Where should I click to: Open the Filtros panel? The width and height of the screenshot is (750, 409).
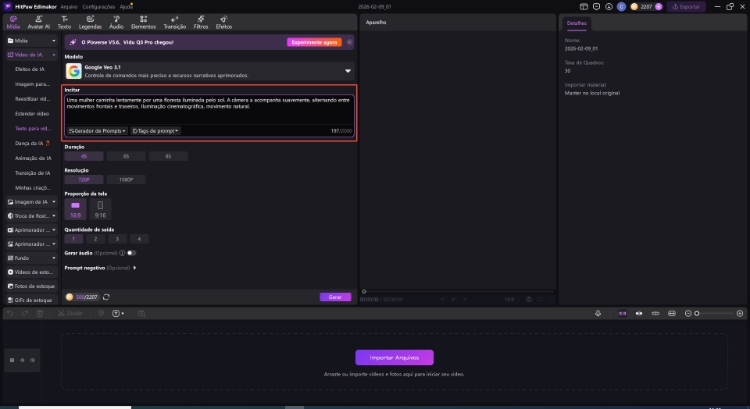coord(201,22)
